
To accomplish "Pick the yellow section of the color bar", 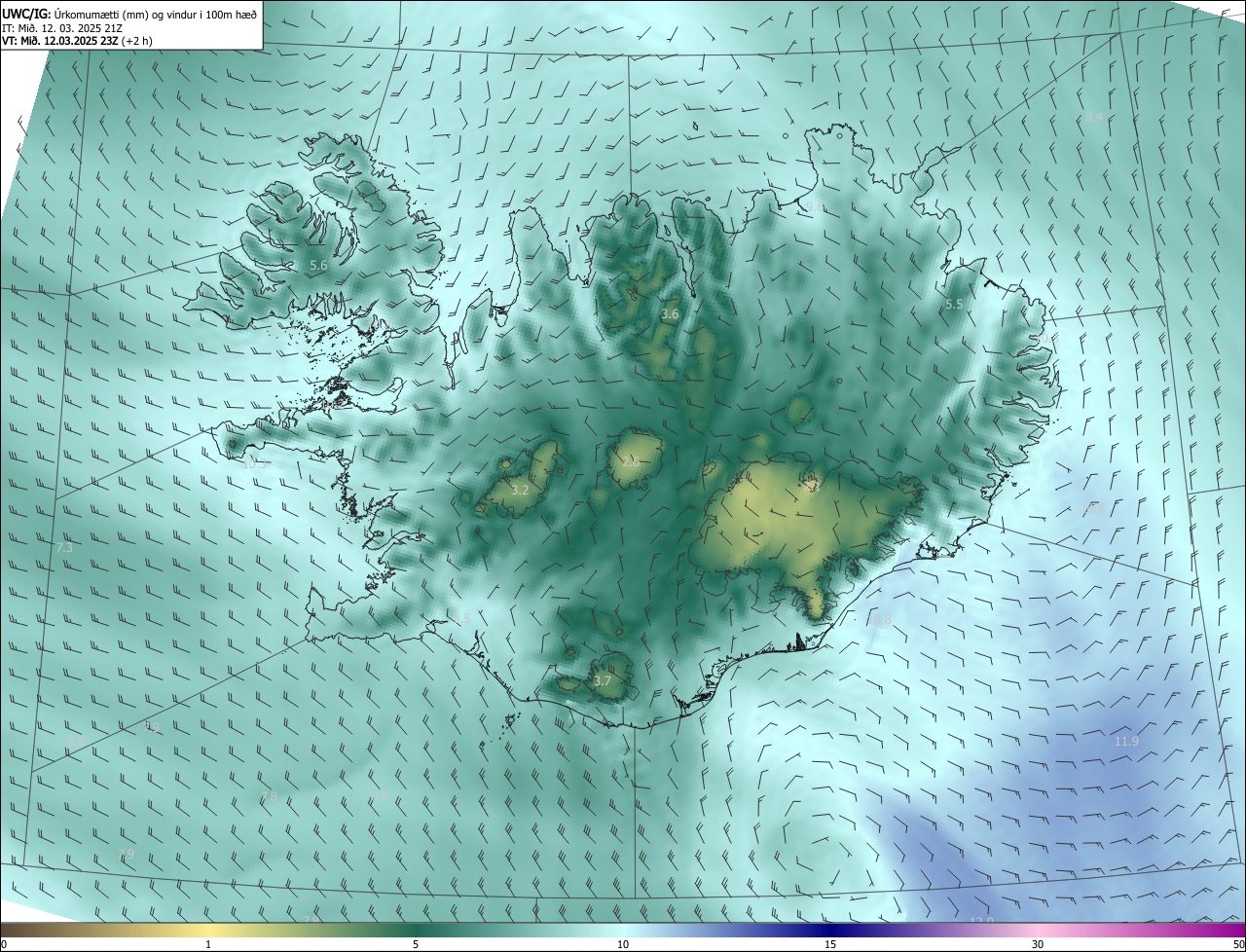I will click(x=208, y=930).
